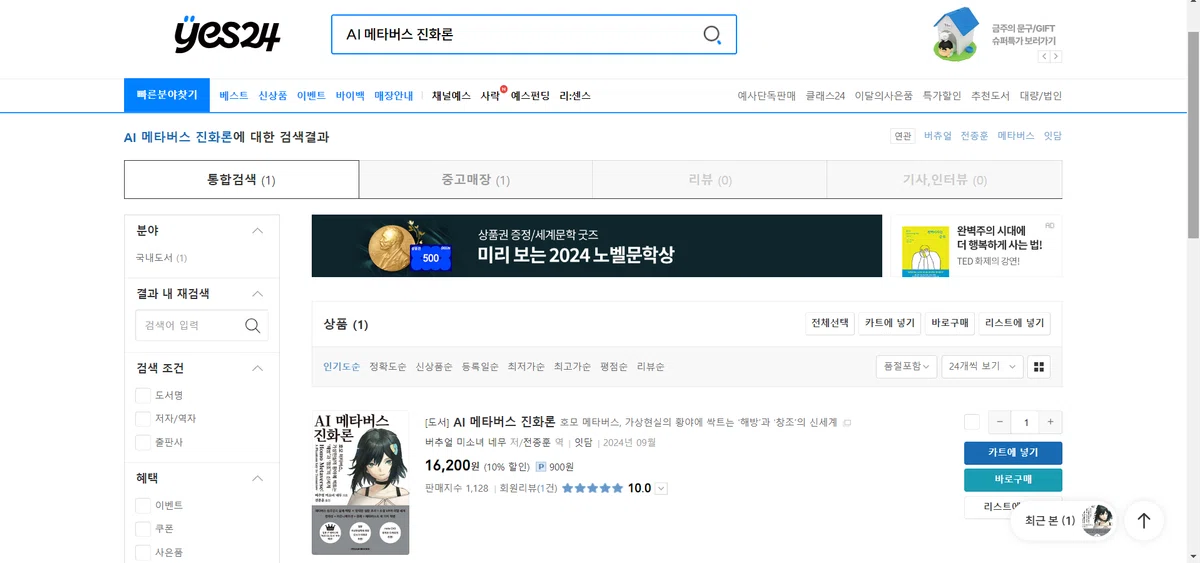Click the magnifier search icon in the top search bar
Viewport: 1200px width, 563px height.
(712, 35)
